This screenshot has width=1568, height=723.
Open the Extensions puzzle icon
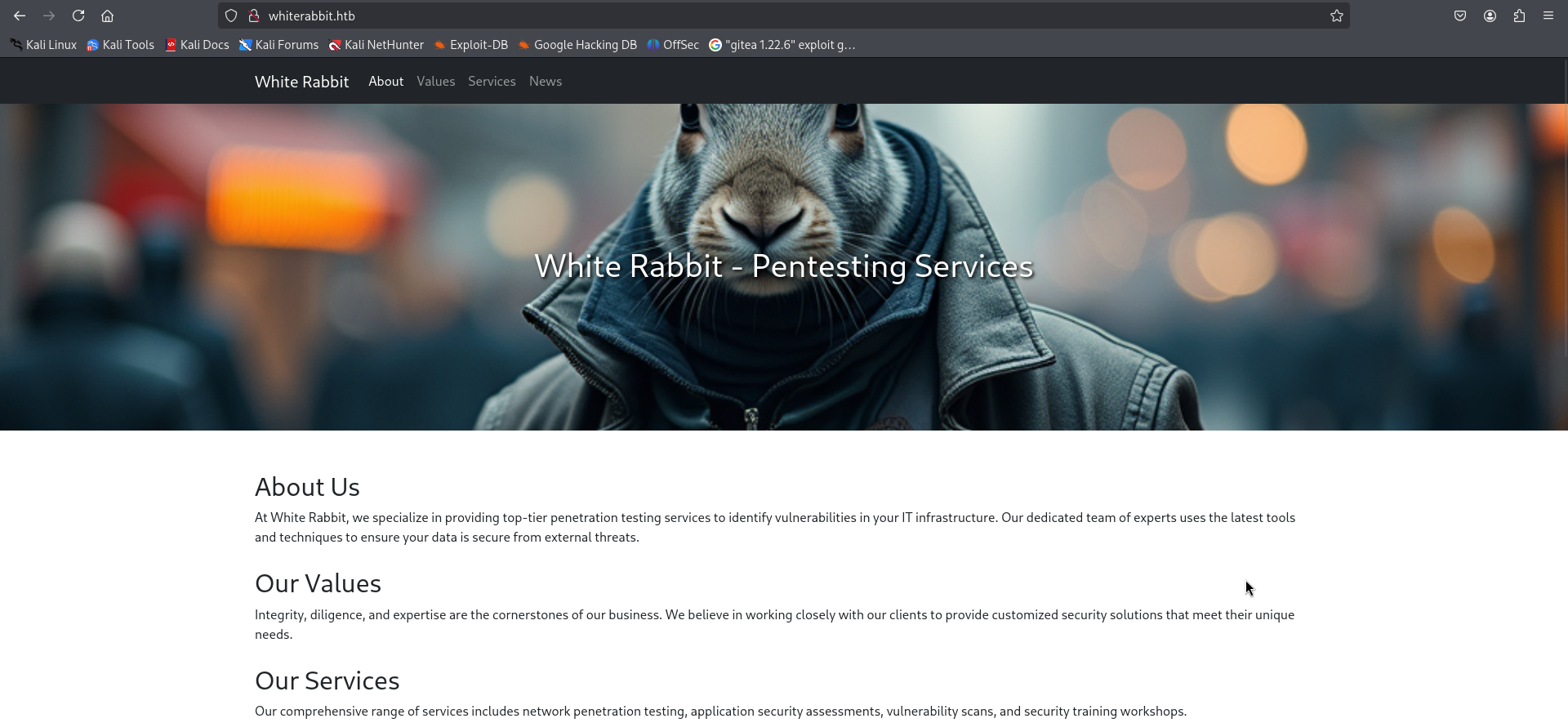pyautogui.click(x=1519, y=16)
